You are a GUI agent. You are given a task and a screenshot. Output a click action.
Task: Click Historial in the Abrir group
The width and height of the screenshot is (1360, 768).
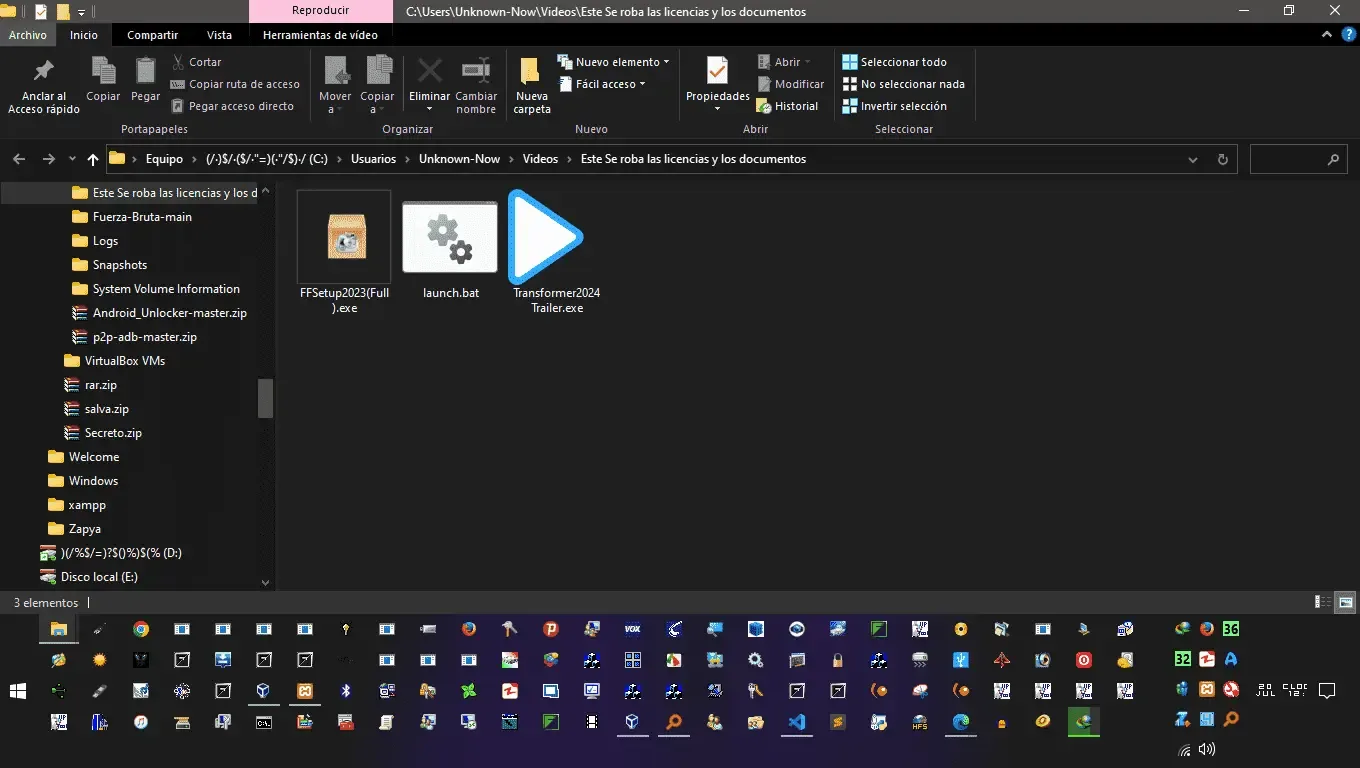tap(788, 106)
